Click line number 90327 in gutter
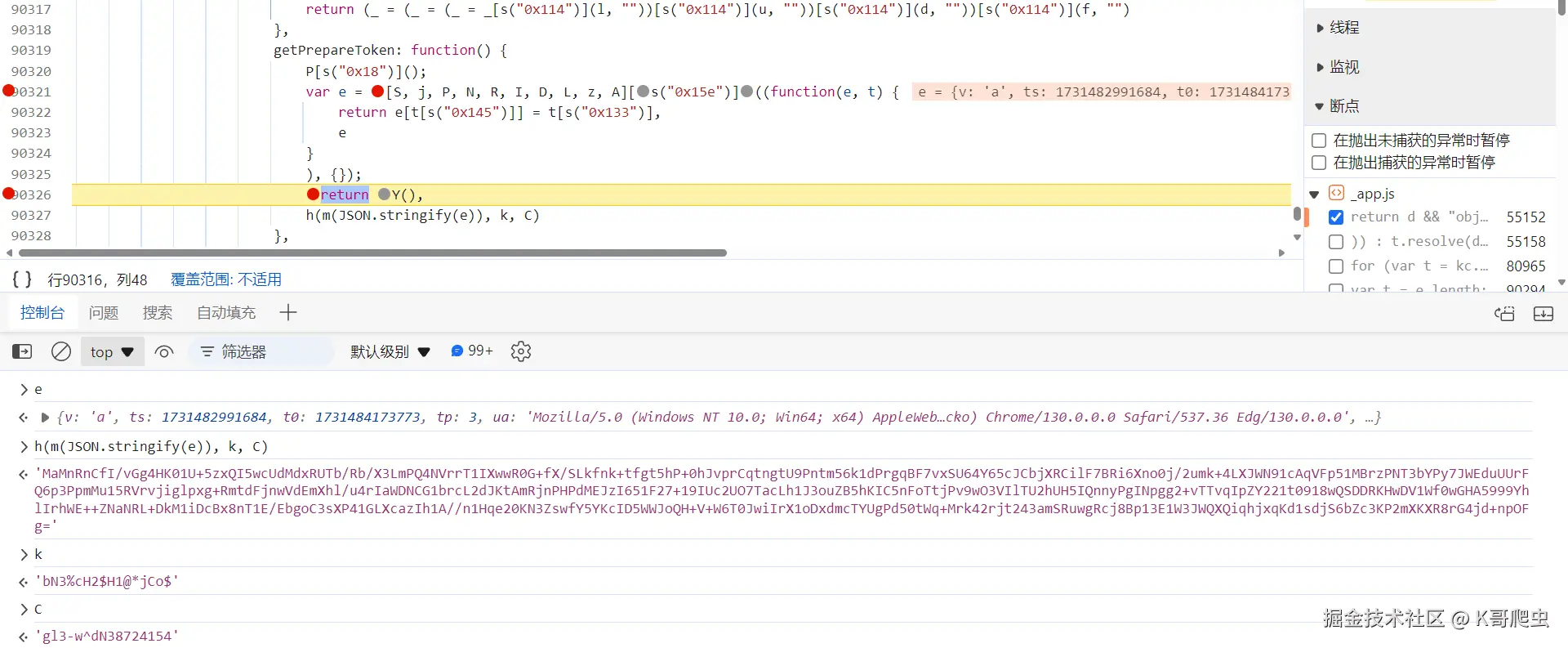This screenshot has height=648, width=1568. (x=31, y=215)
